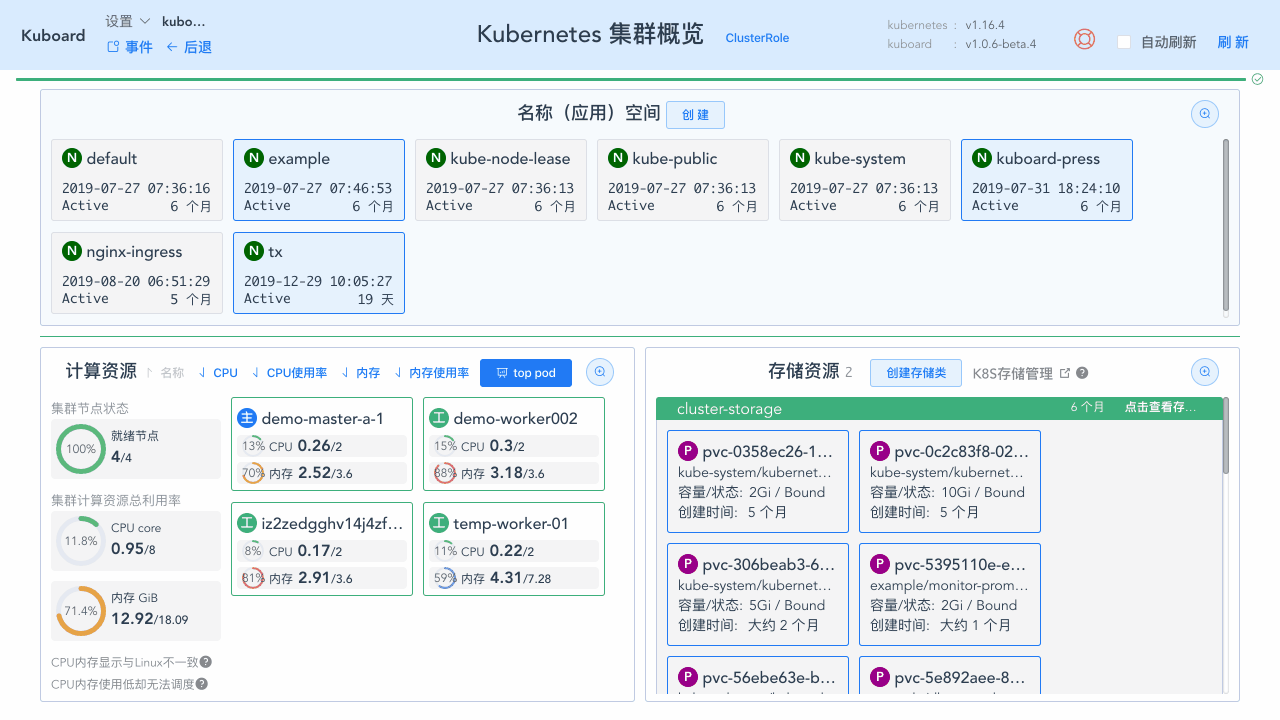Click the example/monitor-prom text on pvc-5395110e
Image resolution: width=1280 pixels, height=720 pixels.
click(x=949, y=585)
